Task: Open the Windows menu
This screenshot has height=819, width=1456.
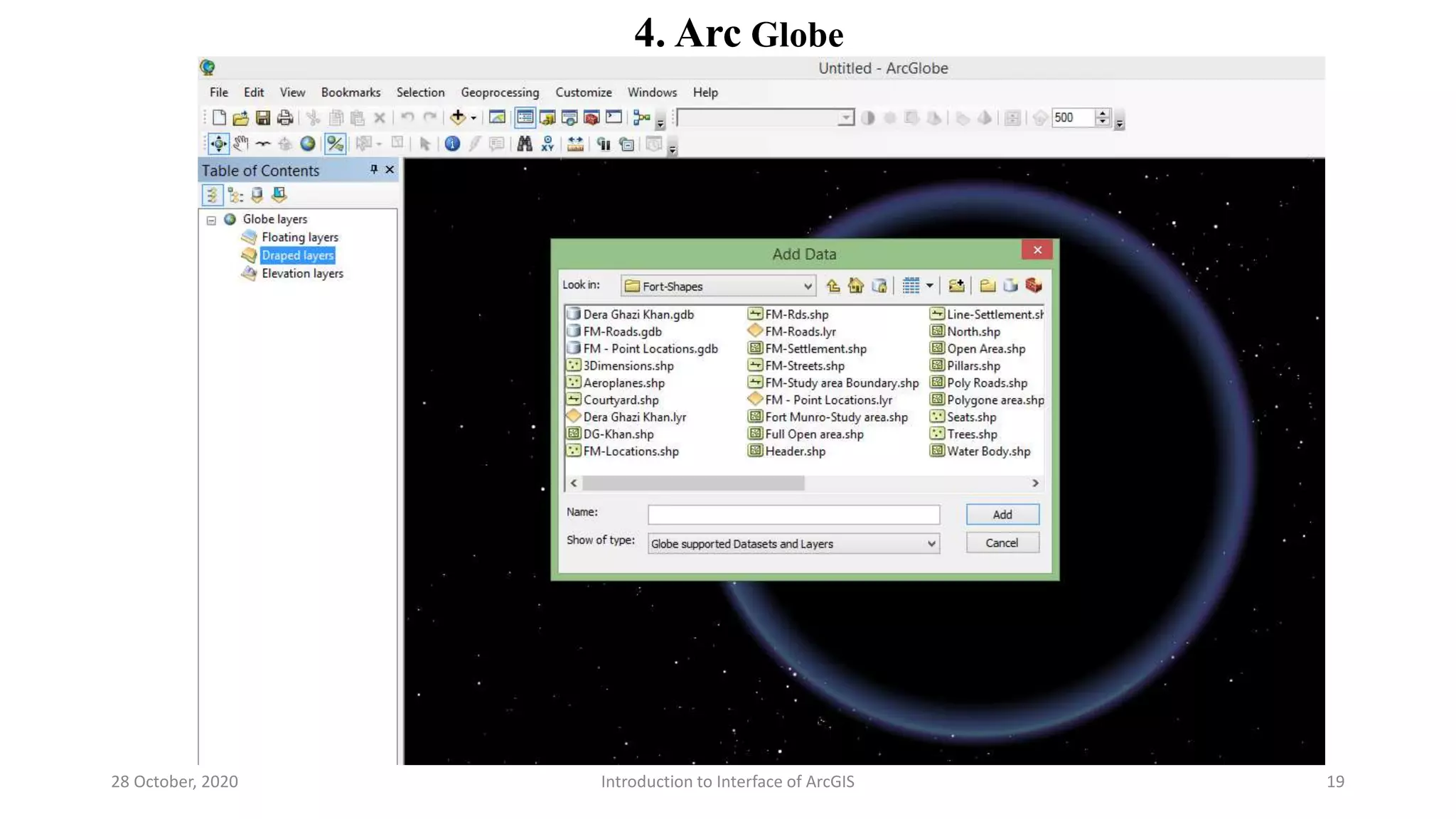Action: pos(652,92)
